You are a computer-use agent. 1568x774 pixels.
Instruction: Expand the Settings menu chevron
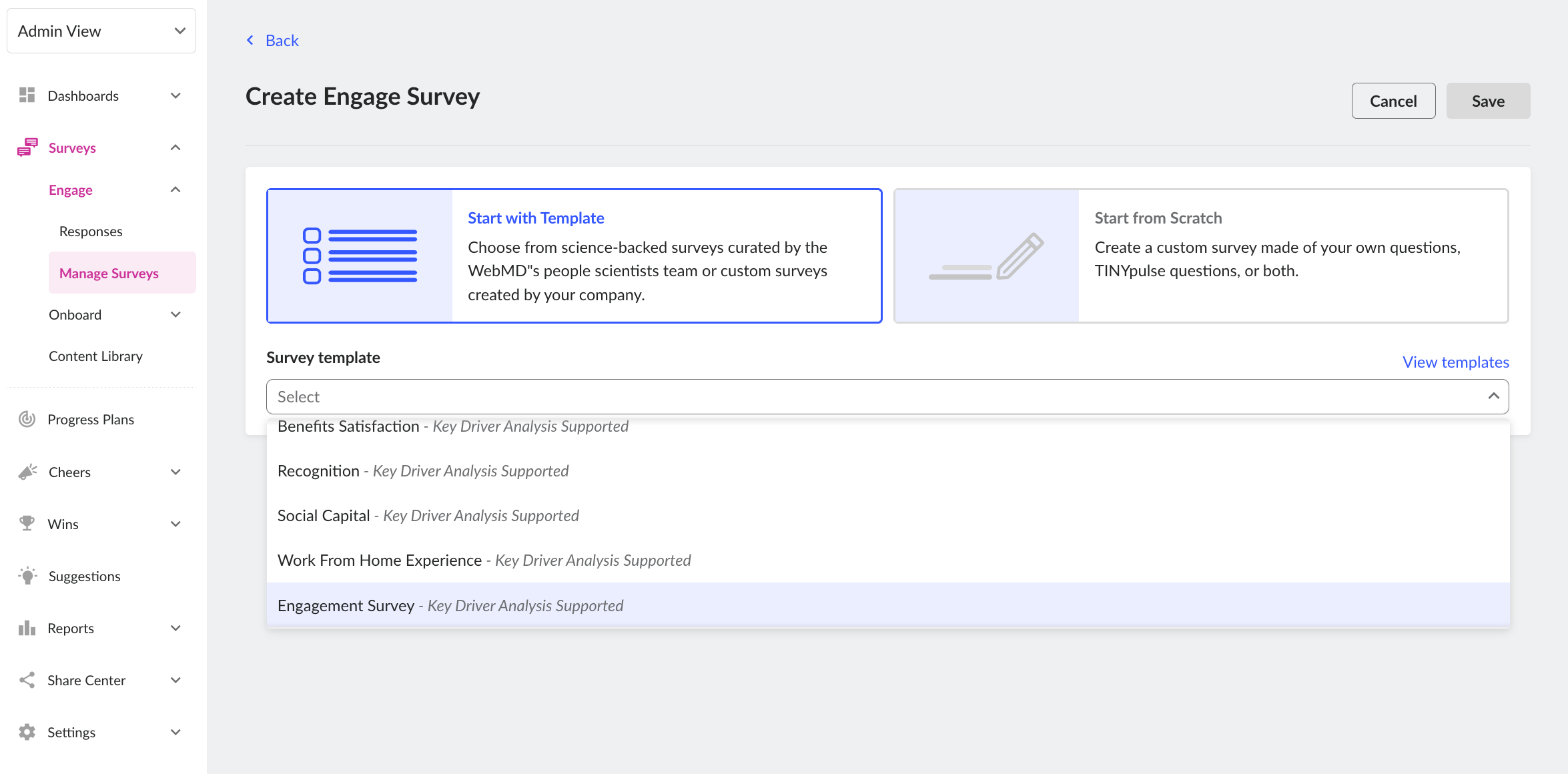click(176, 732)
